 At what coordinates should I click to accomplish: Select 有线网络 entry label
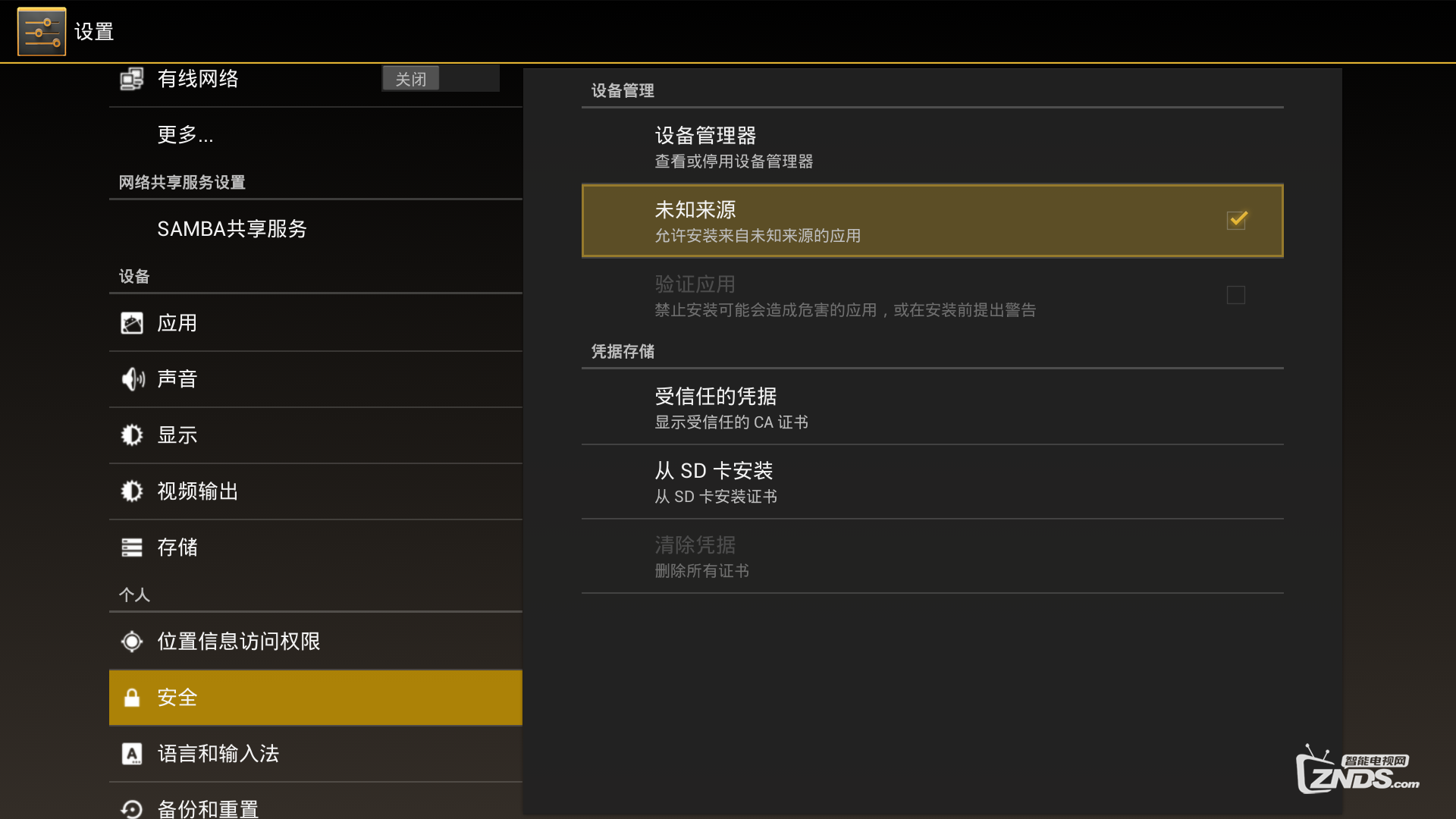pos(198,79)
